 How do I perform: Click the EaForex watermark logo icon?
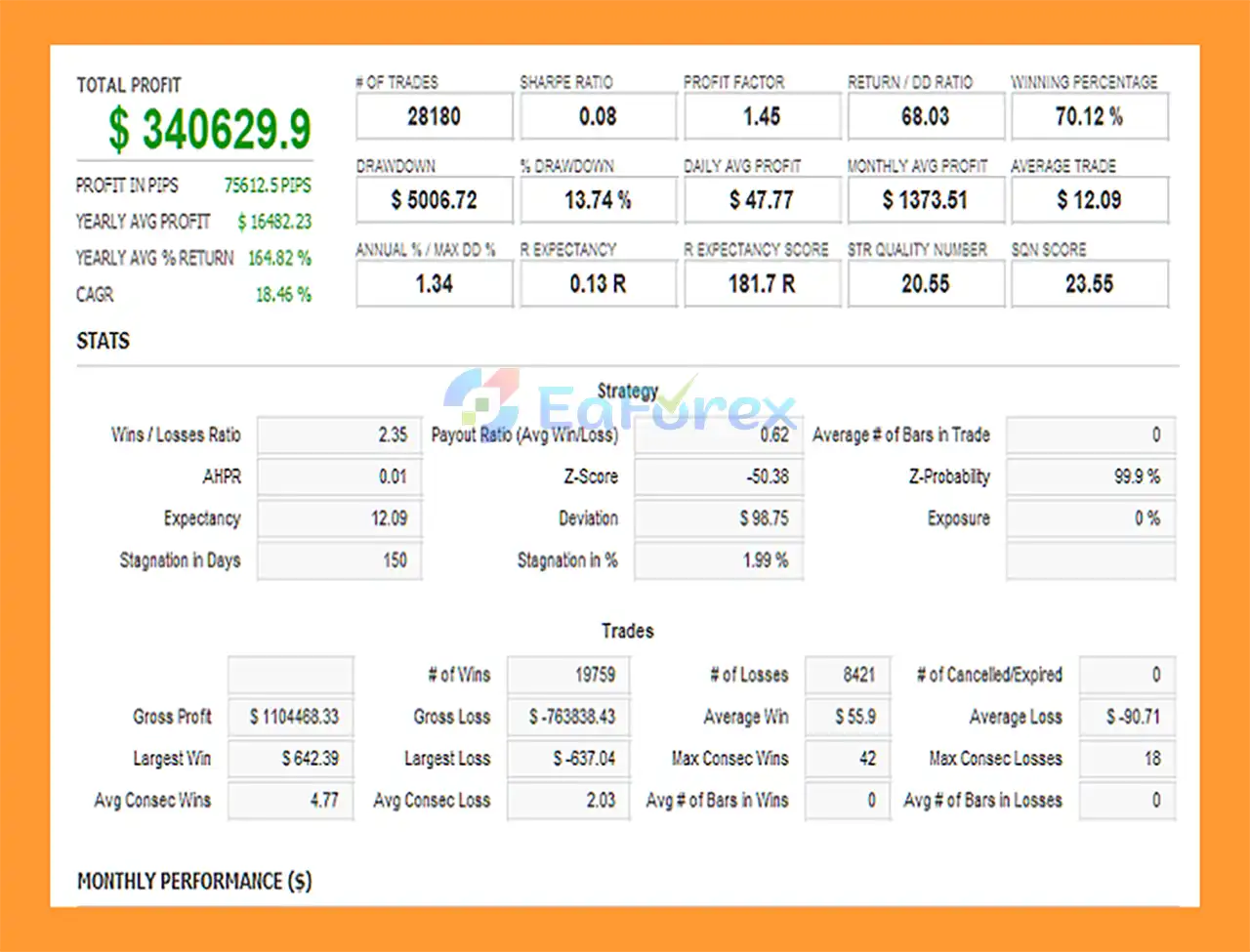(x=481, y=400)
